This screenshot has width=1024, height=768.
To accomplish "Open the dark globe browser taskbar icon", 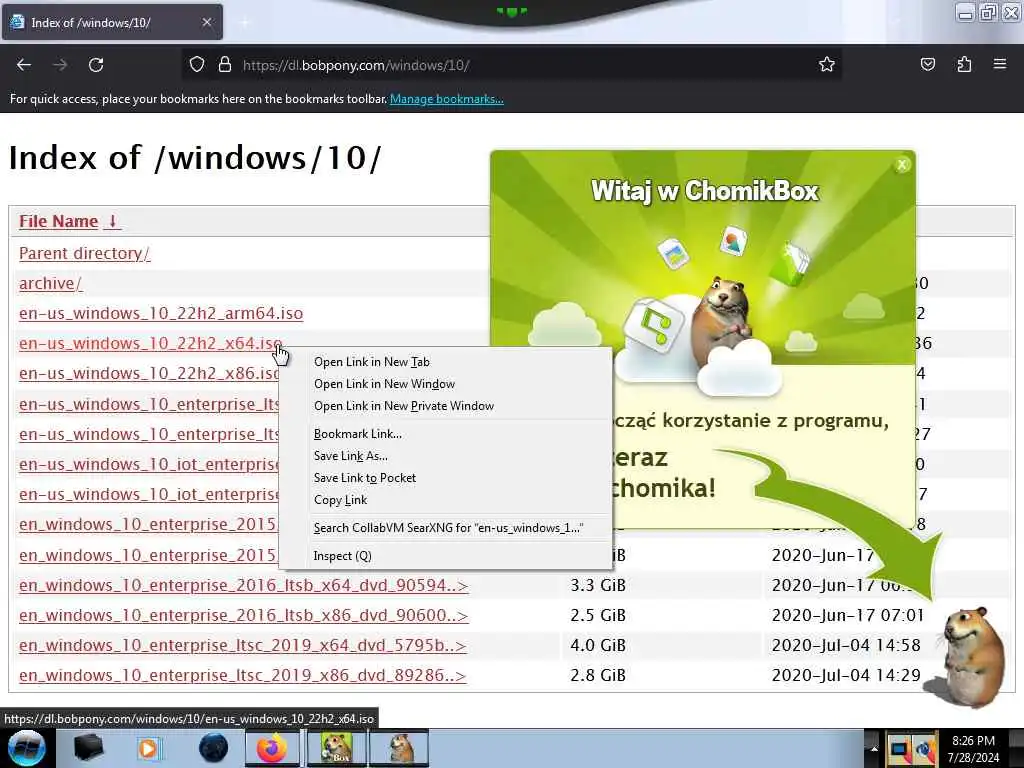I will [214, 748].
